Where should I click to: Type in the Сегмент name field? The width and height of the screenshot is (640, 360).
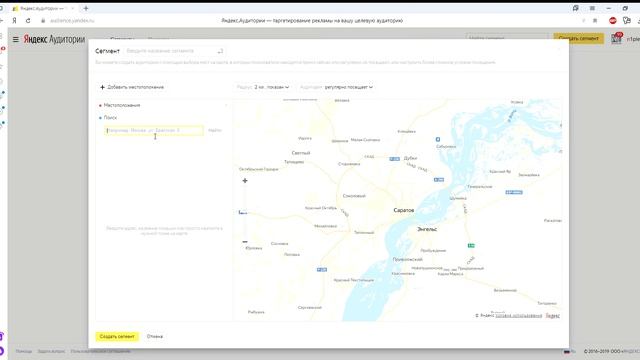coord(174,51)
